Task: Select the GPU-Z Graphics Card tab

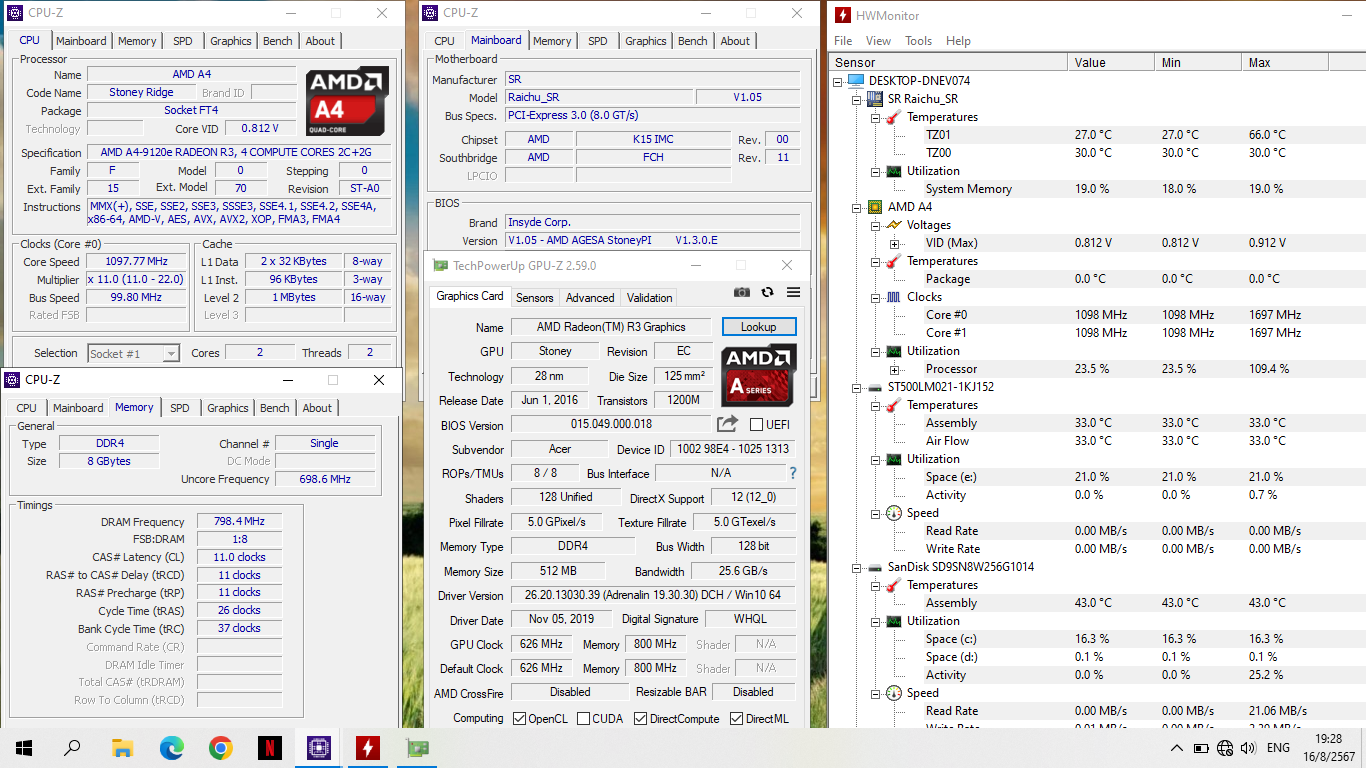Action: (470, 296)
